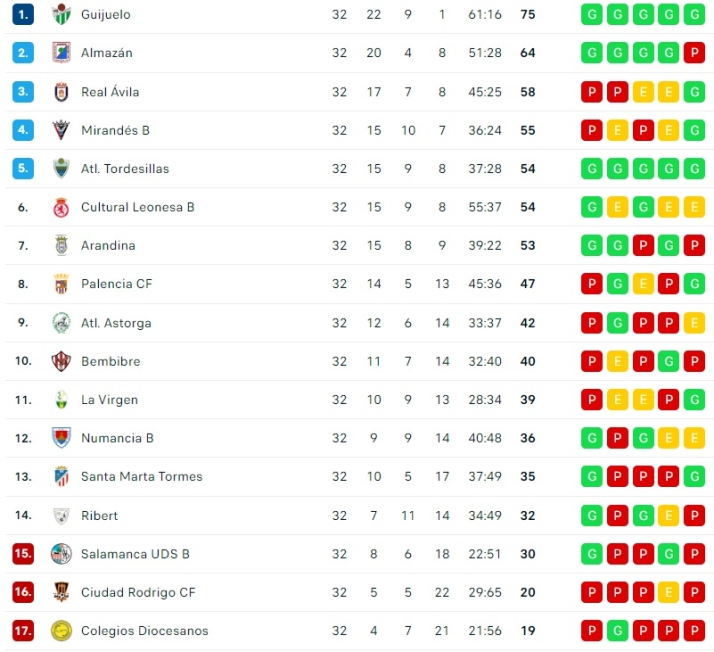Click Ribert's yellow E form badge
This screenshot has height=652, width=714.
pyautogui.click(x=668, y=515)
